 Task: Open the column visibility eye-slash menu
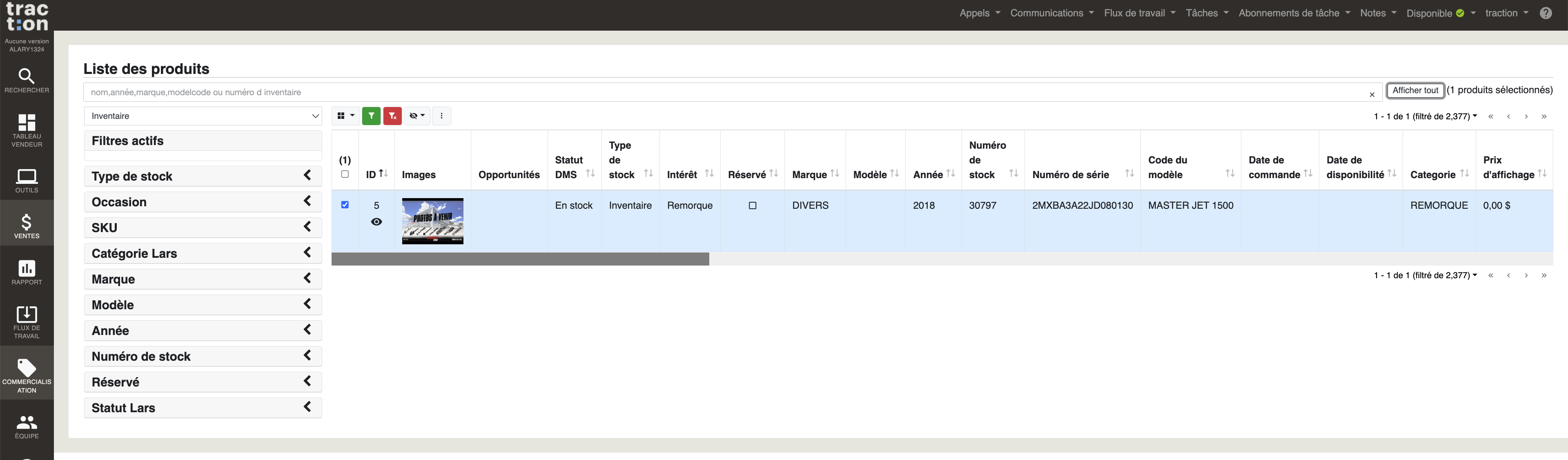pyautogui.click(x=417, y=116)
